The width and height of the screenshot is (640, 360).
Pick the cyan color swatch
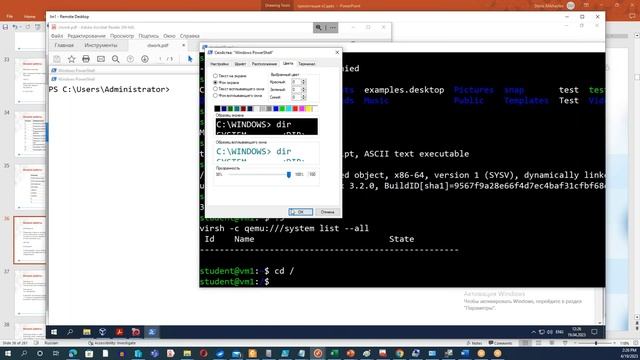289,109
